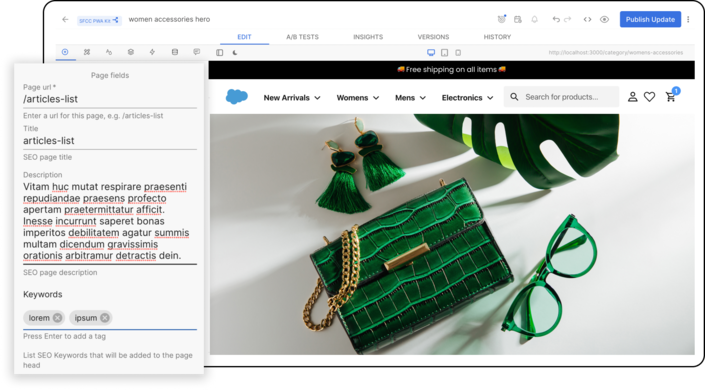
Task: Remove the lorem keyword tag
Action: [x=58, y=318]
